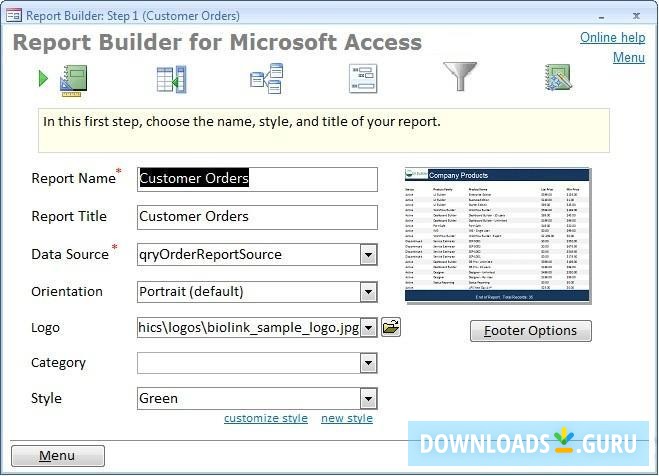
Task: Click the Portrait (default) orientation value
Action: coord(191,292)
